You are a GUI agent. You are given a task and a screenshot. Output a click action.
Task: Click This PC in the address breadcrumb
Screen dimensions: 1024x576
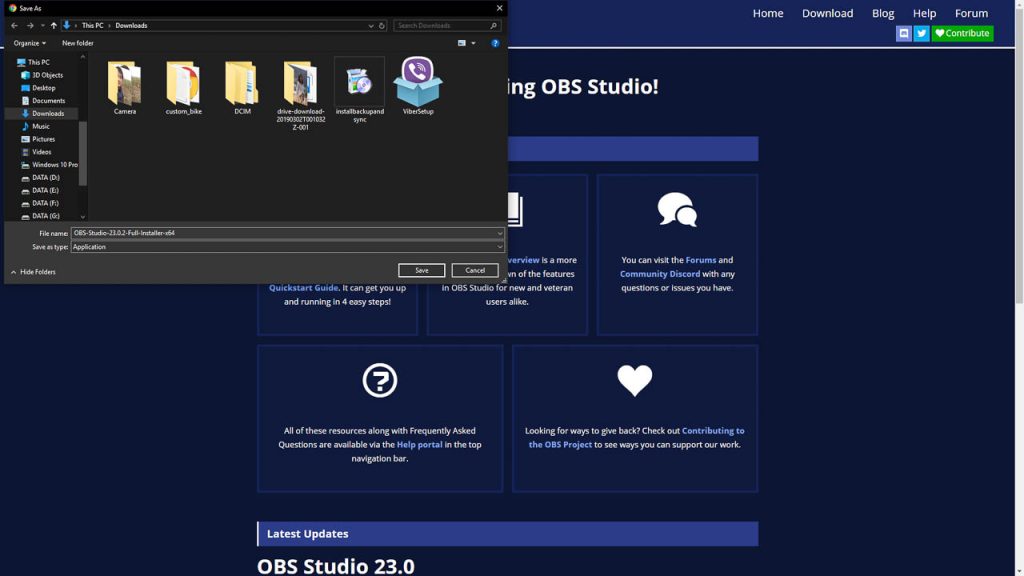click(92, 25)
